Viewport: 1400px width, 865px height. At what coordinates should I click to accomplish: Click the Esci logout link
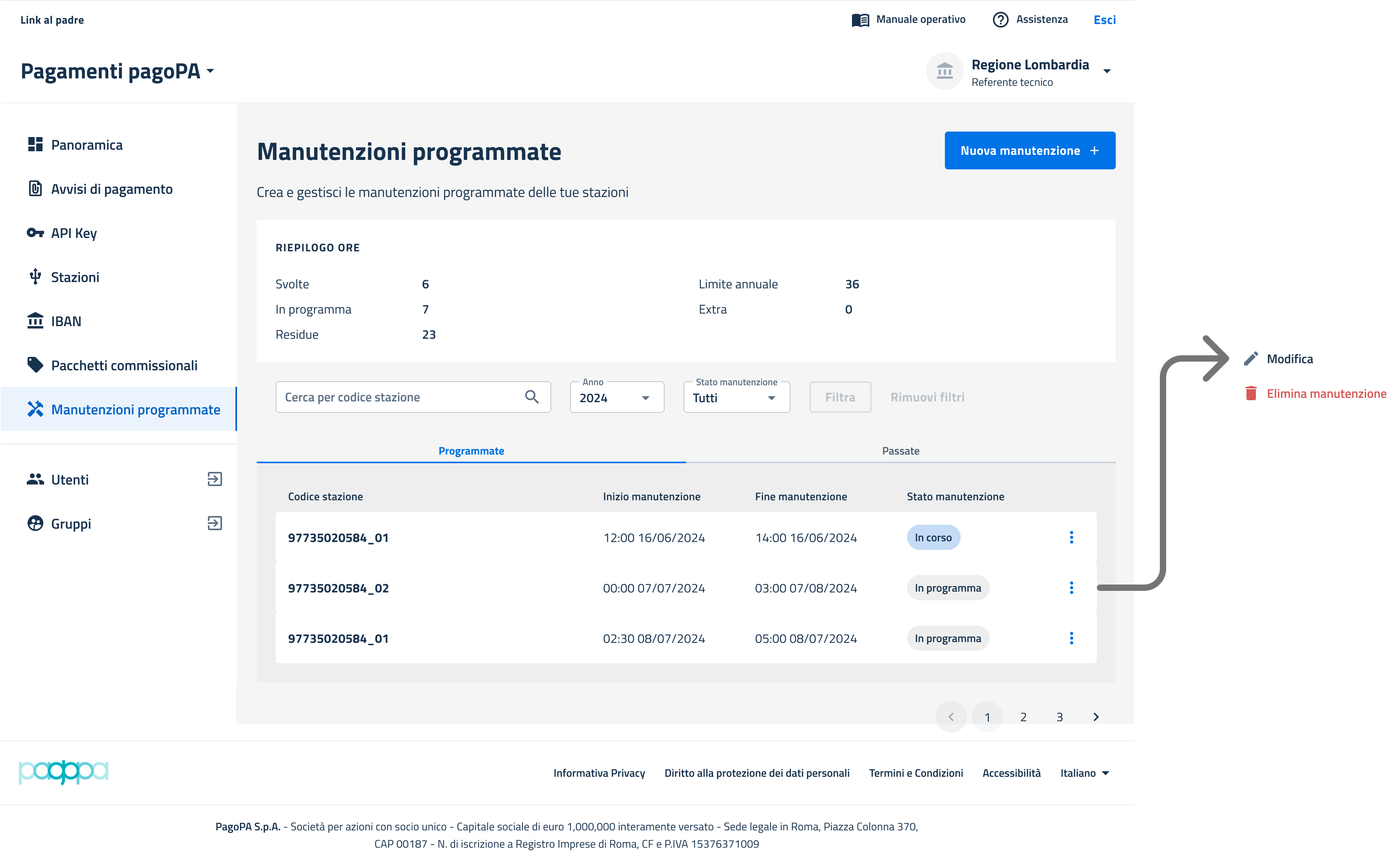pyautogui.click(x=1104, y=19)
